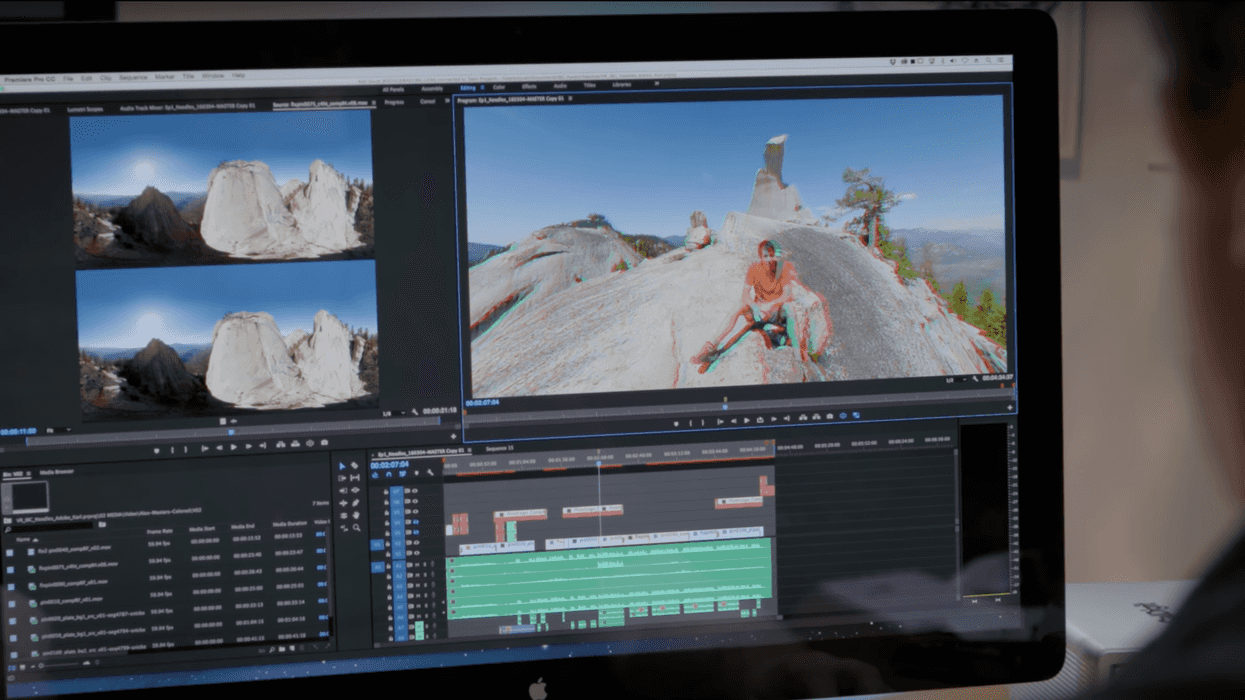
Task: Click Mark Out in Source monitor
Action: pos(186,449)
